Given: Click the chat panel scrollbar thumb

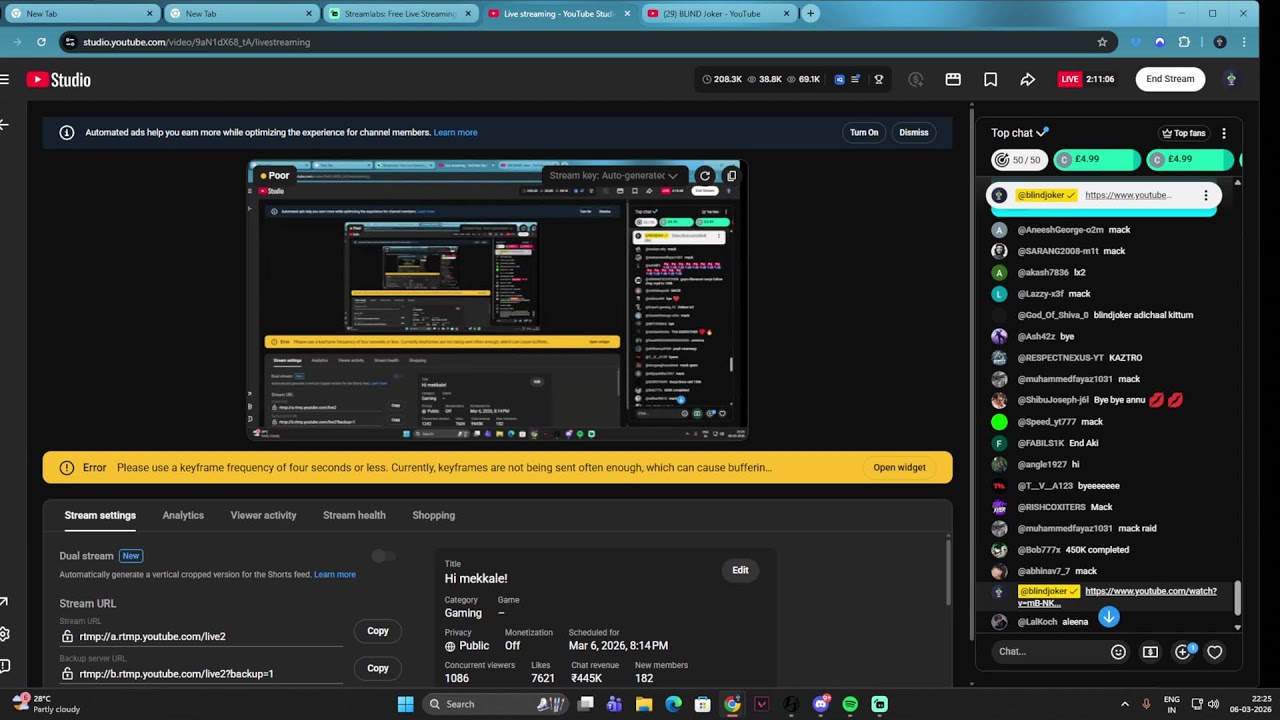Looking at the screenshot, I should tap(1237, 599).
